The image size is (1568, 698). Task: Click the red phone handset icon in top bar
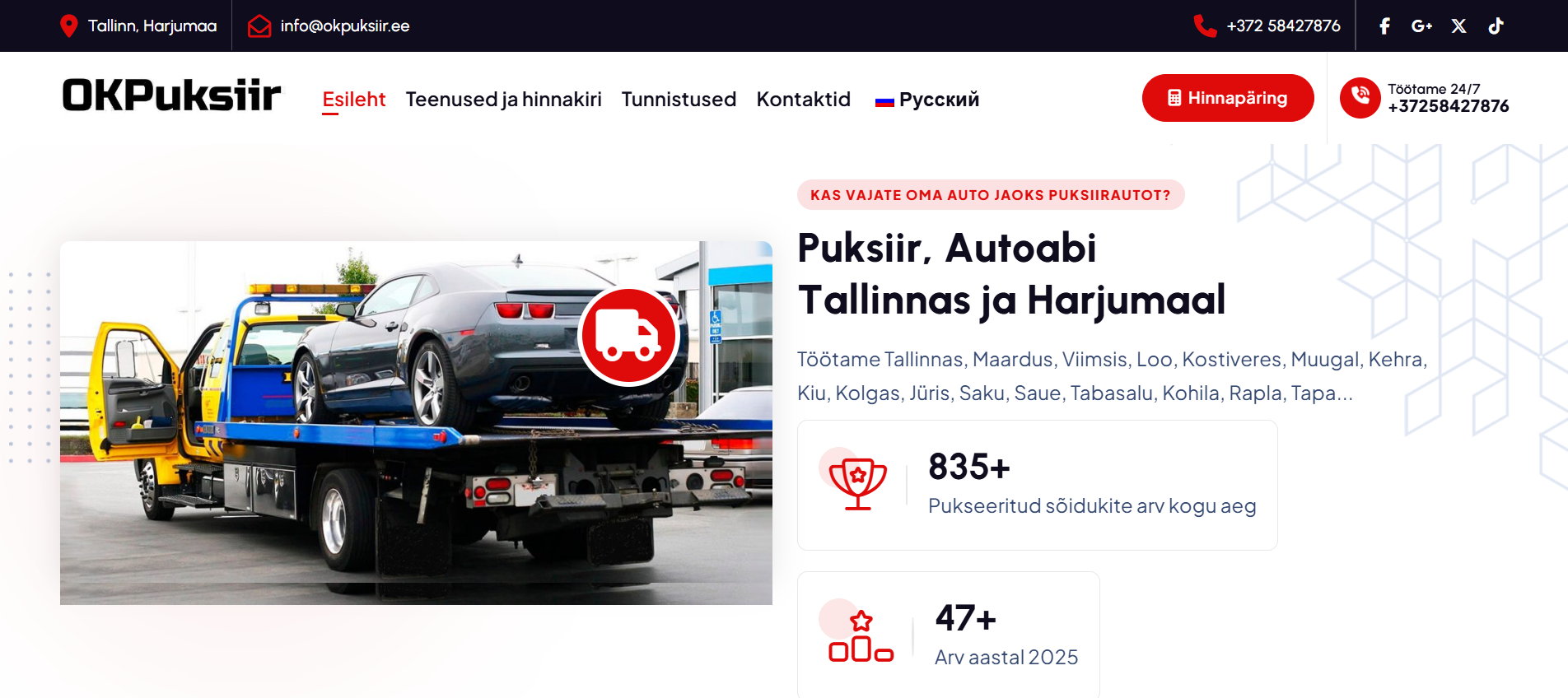1205,26
